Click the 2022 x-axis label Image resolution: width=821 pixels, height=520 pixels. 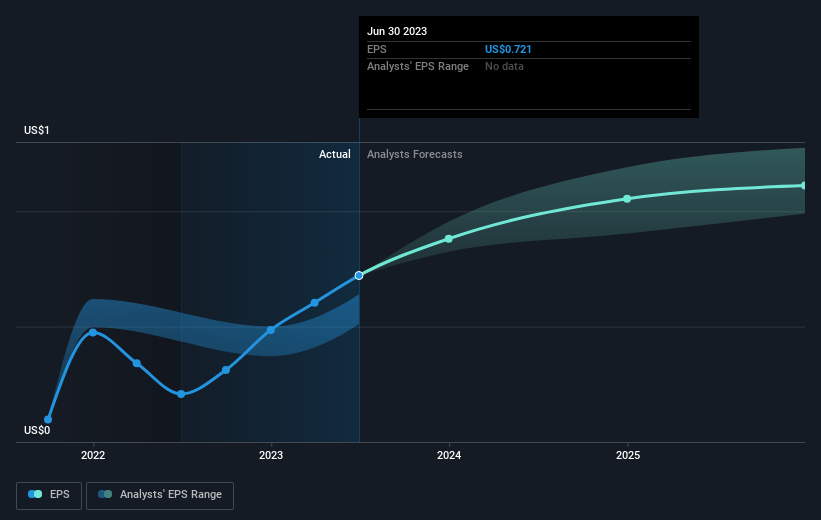click(x=93, y=455)
